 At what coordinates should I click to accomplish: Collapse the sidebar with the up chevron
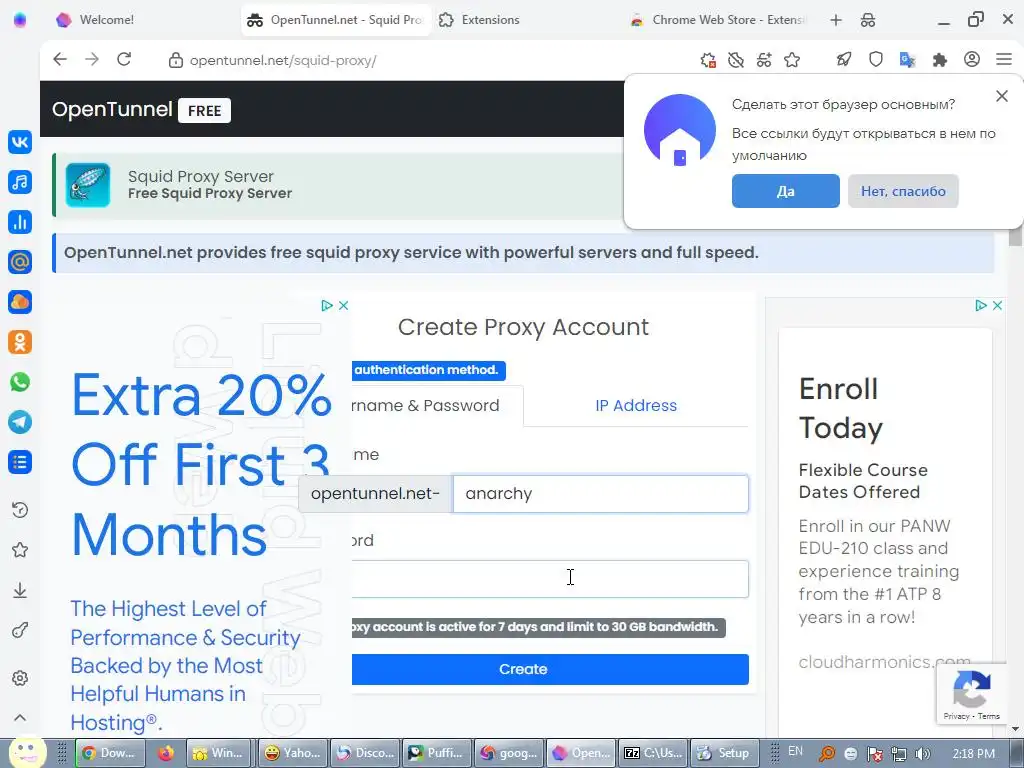click(x=20, y=718)
